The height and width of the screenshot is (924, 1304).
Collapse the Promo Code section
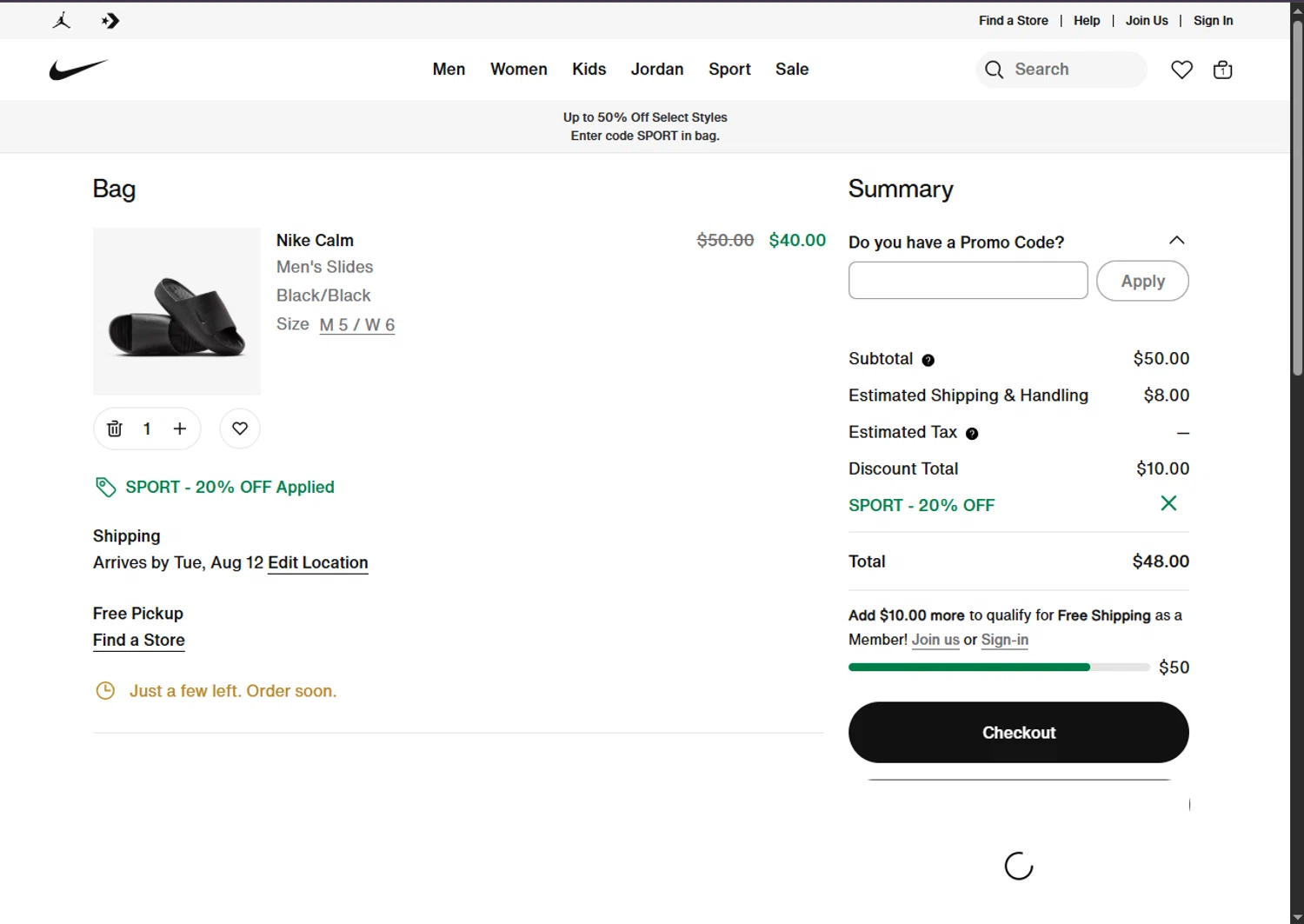[1176, 241]
